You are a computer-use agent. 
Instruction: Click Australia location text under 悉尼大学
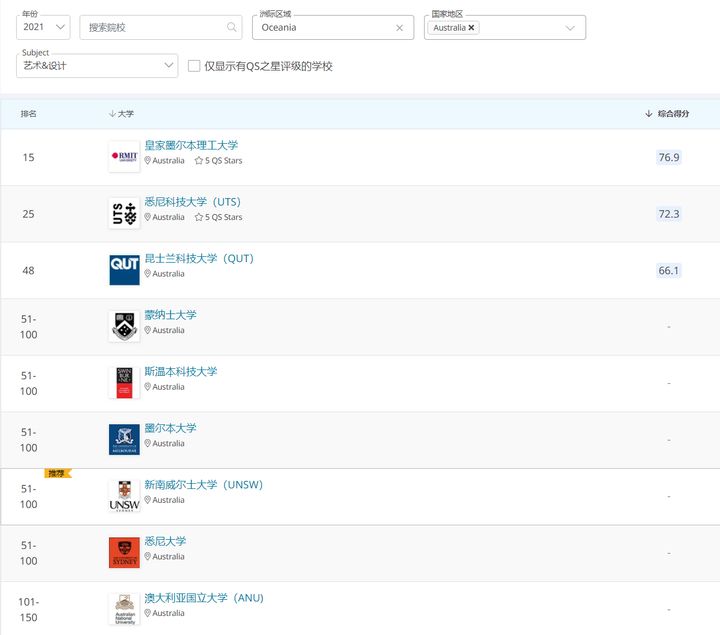168,556
